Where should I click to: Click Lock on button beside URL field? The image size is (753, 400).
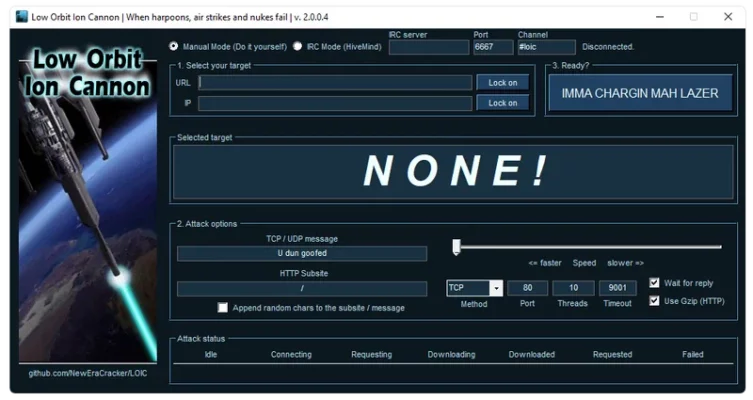tap(503, 83)
